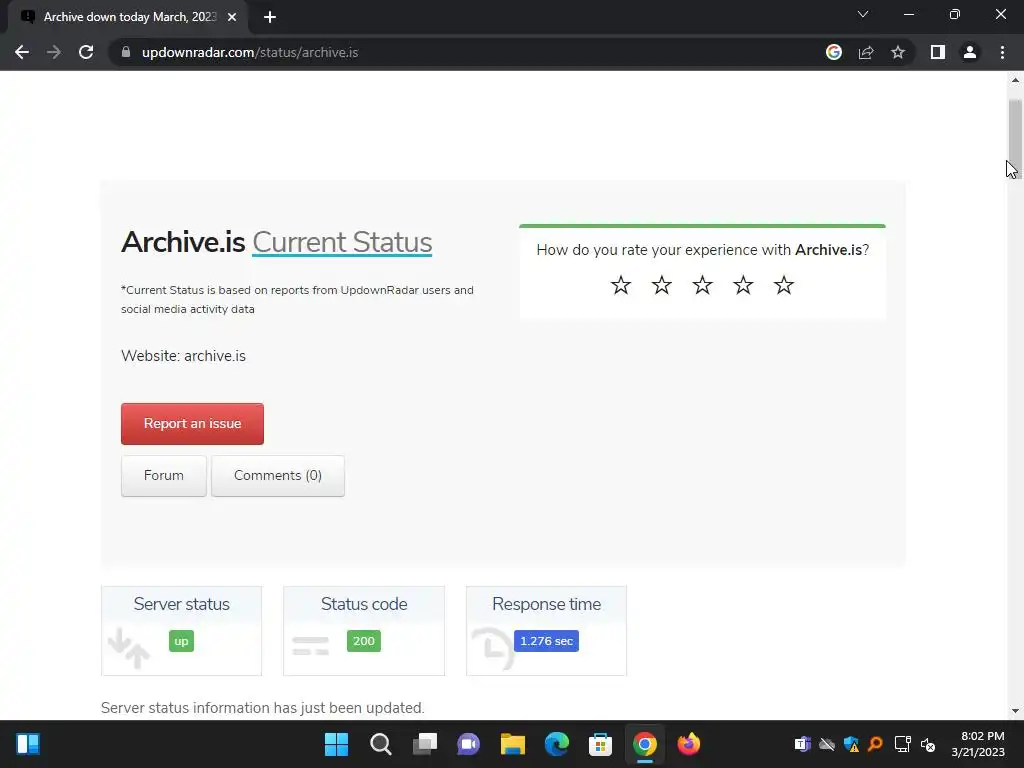Open the Widgets panel icon
Screen dimensions: 1024x768
pyautogui.click(x=27, y=744)
